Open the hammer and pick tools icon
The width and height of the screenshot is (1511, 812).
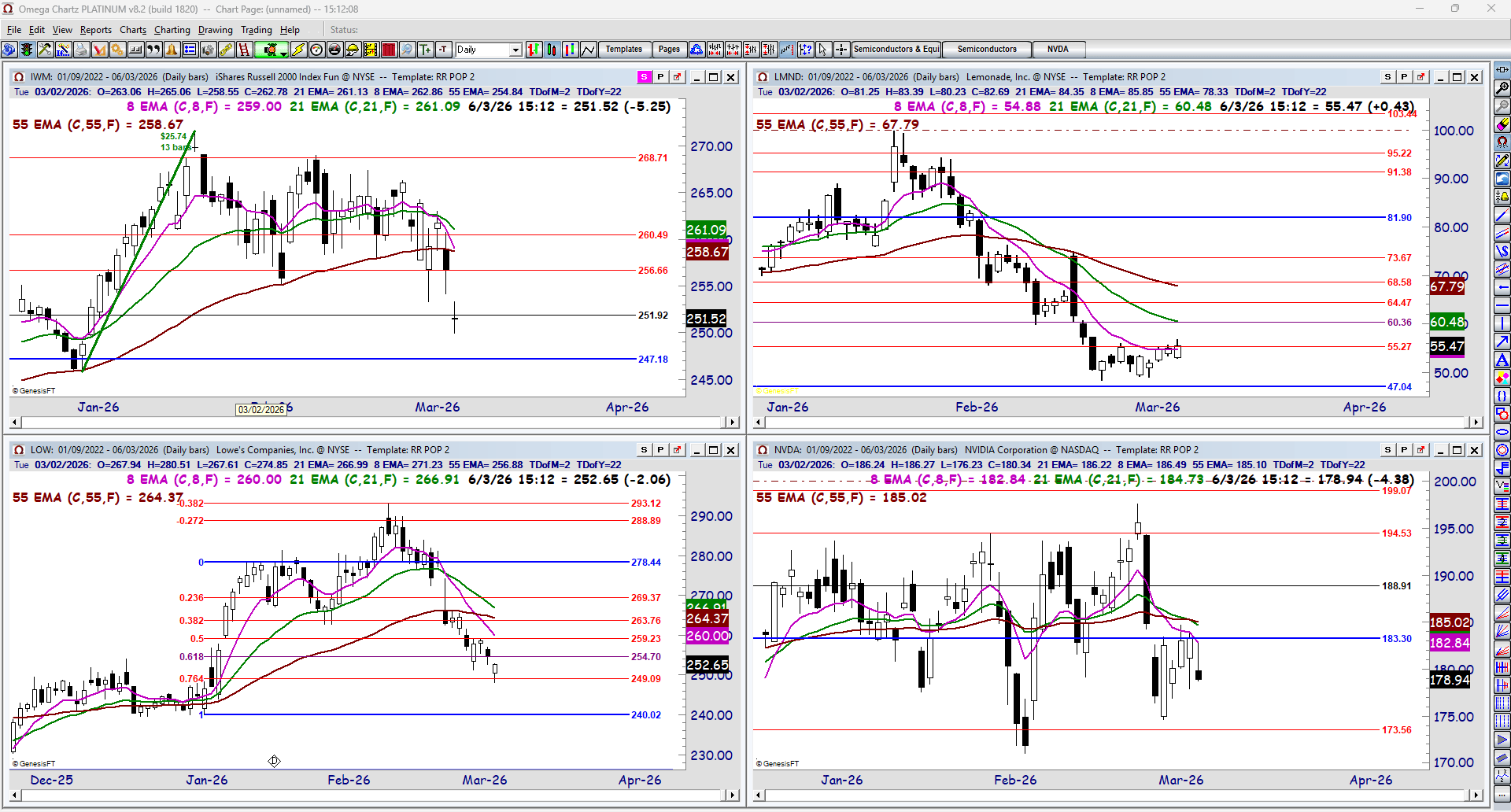(45, 50)
